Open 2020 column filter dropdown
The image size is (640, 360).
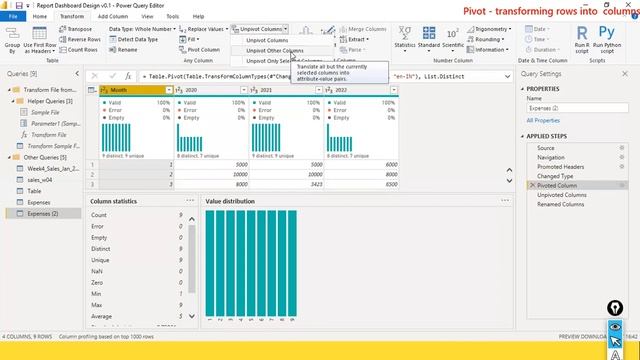click(244, 90)
